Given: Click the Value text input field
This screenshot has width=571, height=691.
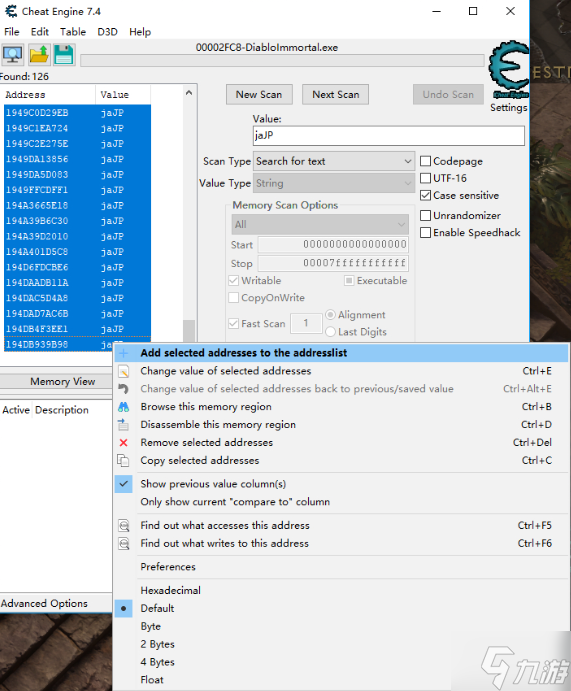Looking at the screenshot, I should (x=389, y=135).
